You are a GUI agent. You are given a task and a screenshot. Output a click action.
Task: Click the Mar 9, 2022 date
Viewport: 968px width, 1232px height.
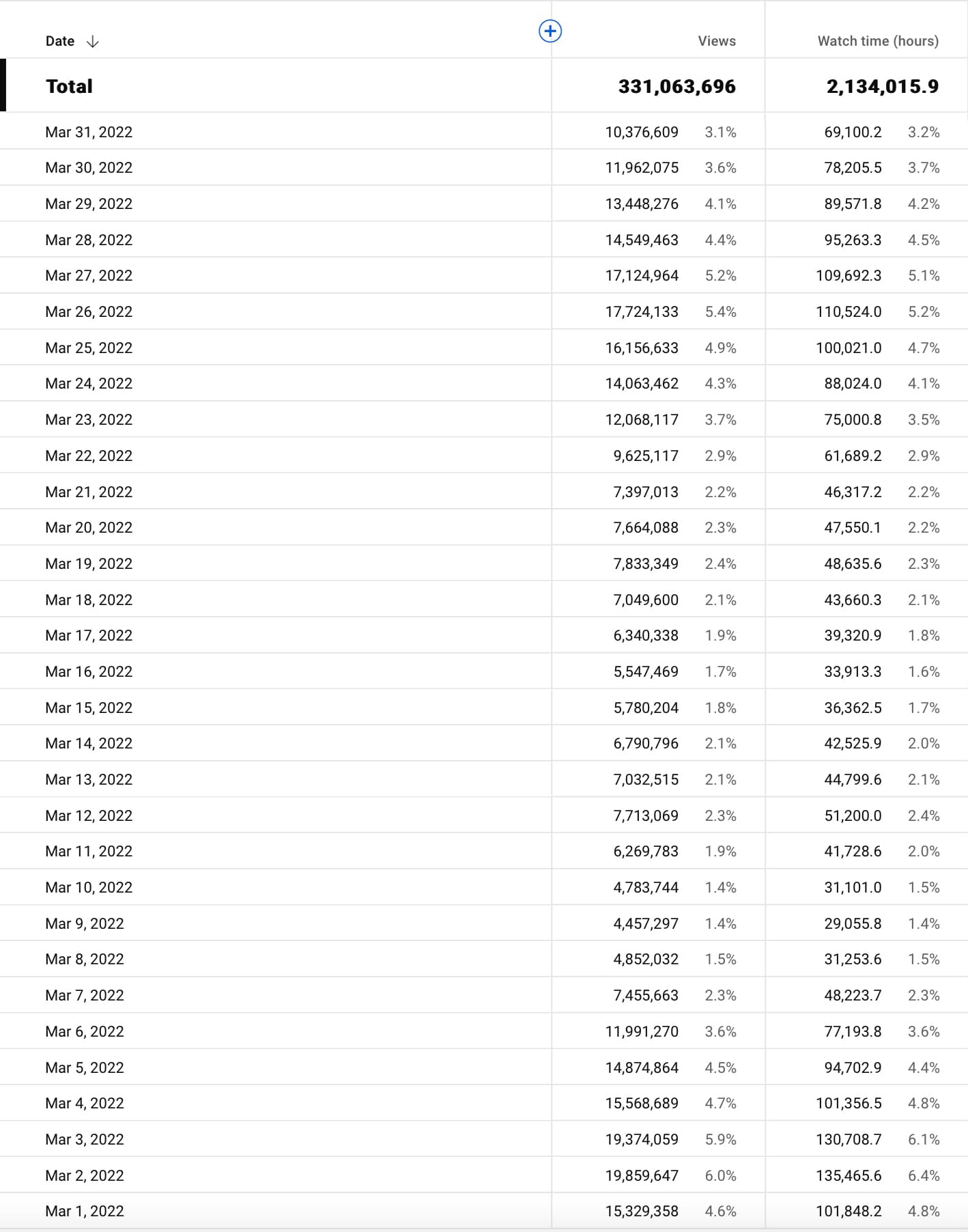click(x=85, y=923)
